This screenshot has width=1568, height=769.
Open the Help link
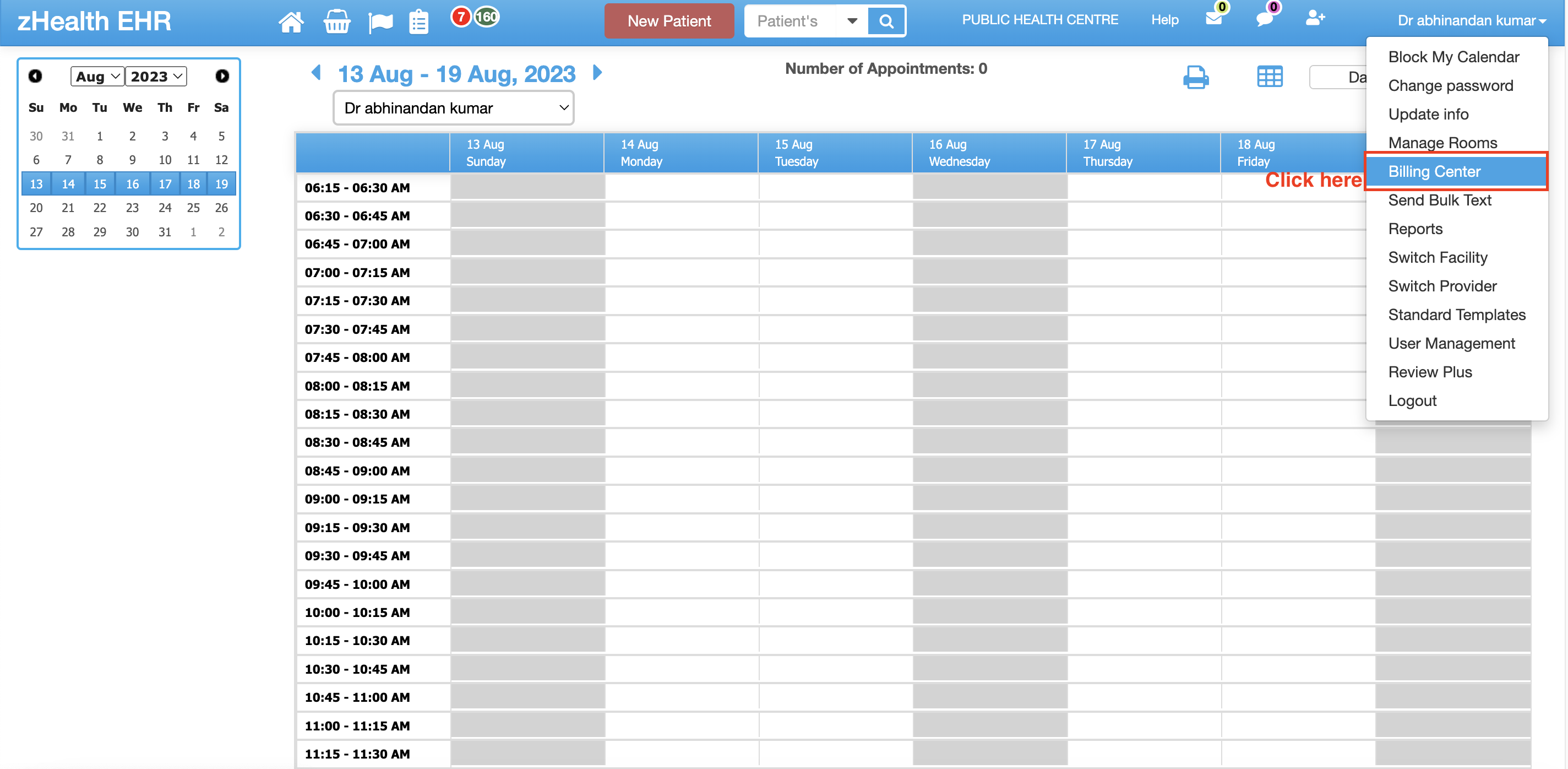[1164, 20]
